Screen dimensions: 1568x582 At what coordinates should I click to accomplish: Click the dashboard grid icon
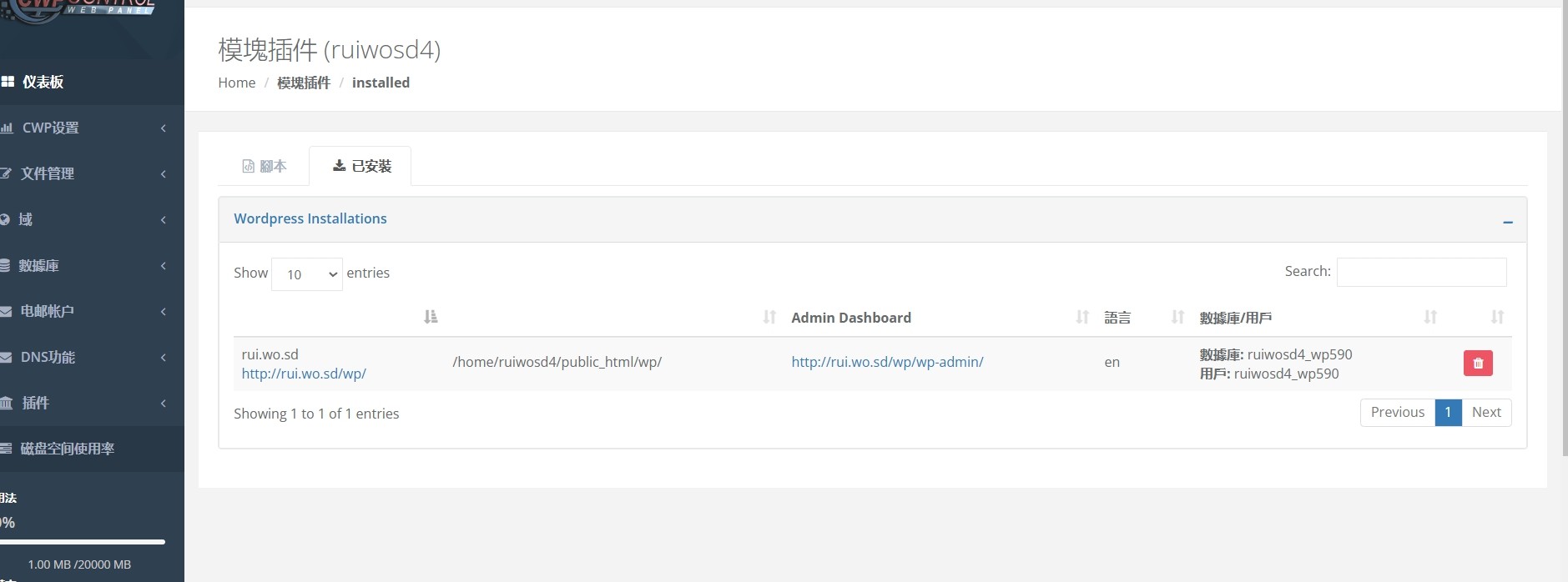[x=8, y=82]
